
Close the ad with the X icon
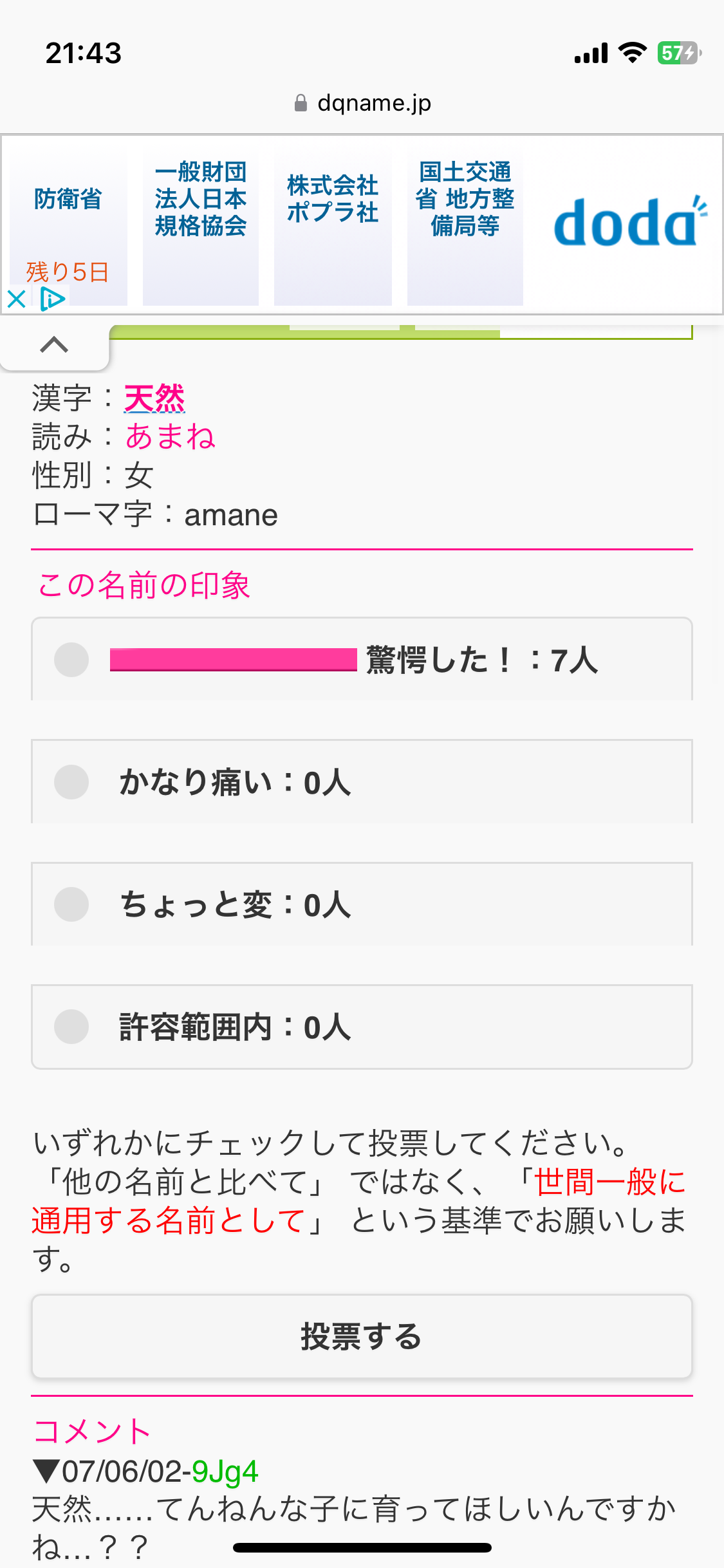click(x=16, y=299)
